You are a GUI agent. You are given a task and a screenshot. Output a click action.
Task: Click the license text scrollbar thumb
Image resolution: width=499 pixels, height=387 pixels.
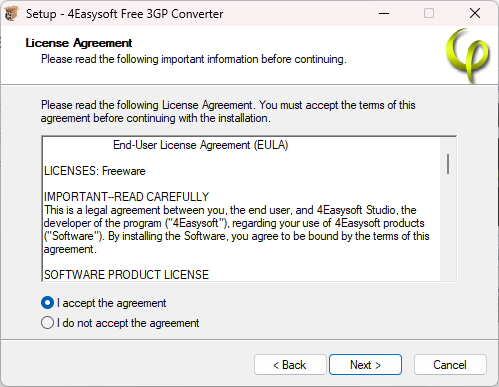click(x=448, y=164)
